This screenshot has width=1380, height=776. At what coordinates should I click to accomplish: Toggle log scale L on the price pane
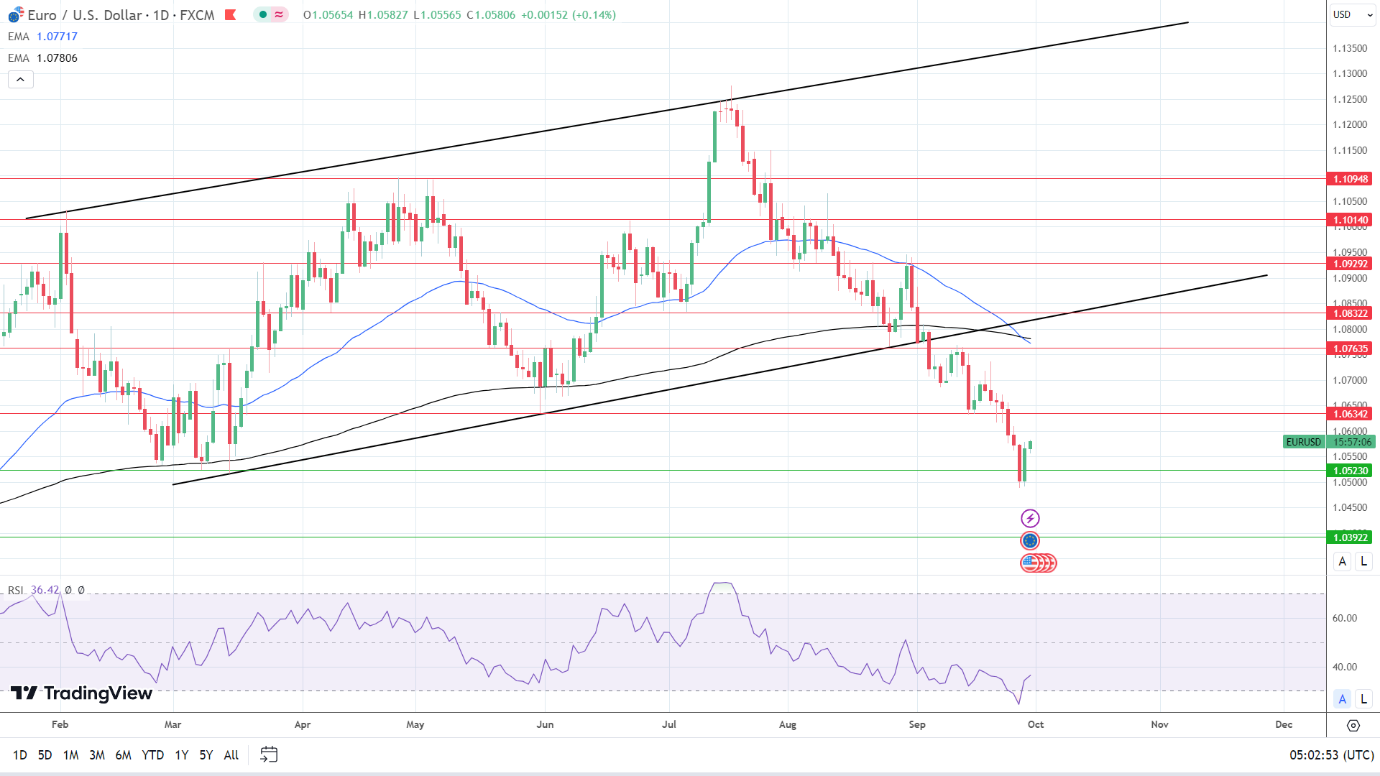[1364, 561]
